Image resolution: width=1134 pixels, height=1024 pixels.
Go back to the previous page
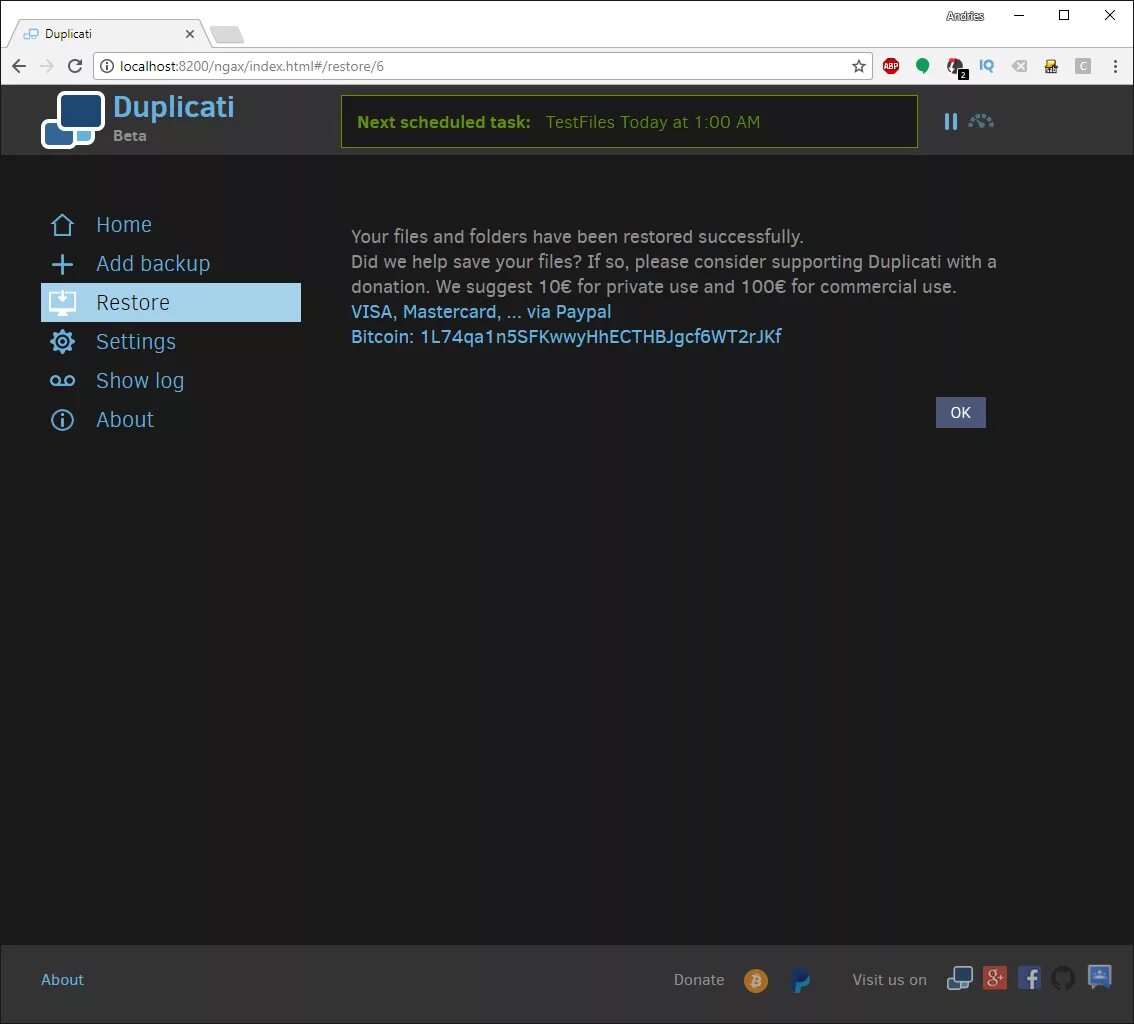[x=20, y=66]
